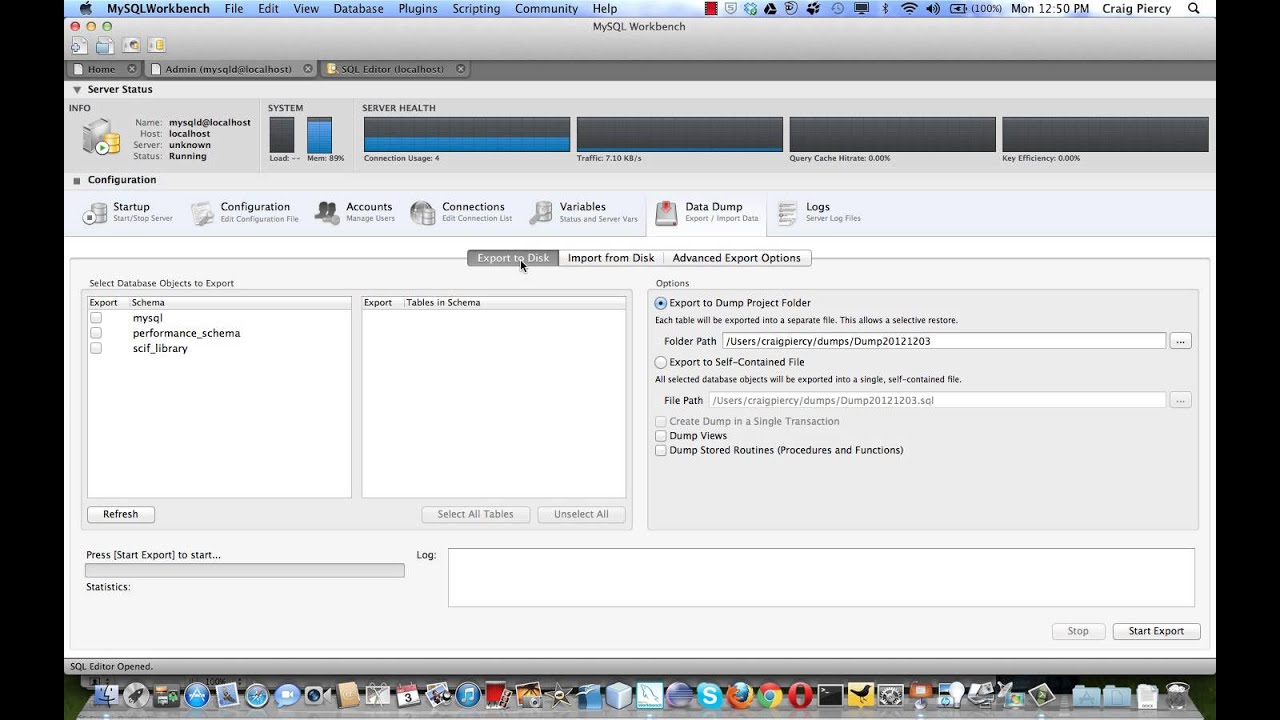The image size is (1280, 720).
Task: Open Trash in the dock
Action: pos(1178,695)
